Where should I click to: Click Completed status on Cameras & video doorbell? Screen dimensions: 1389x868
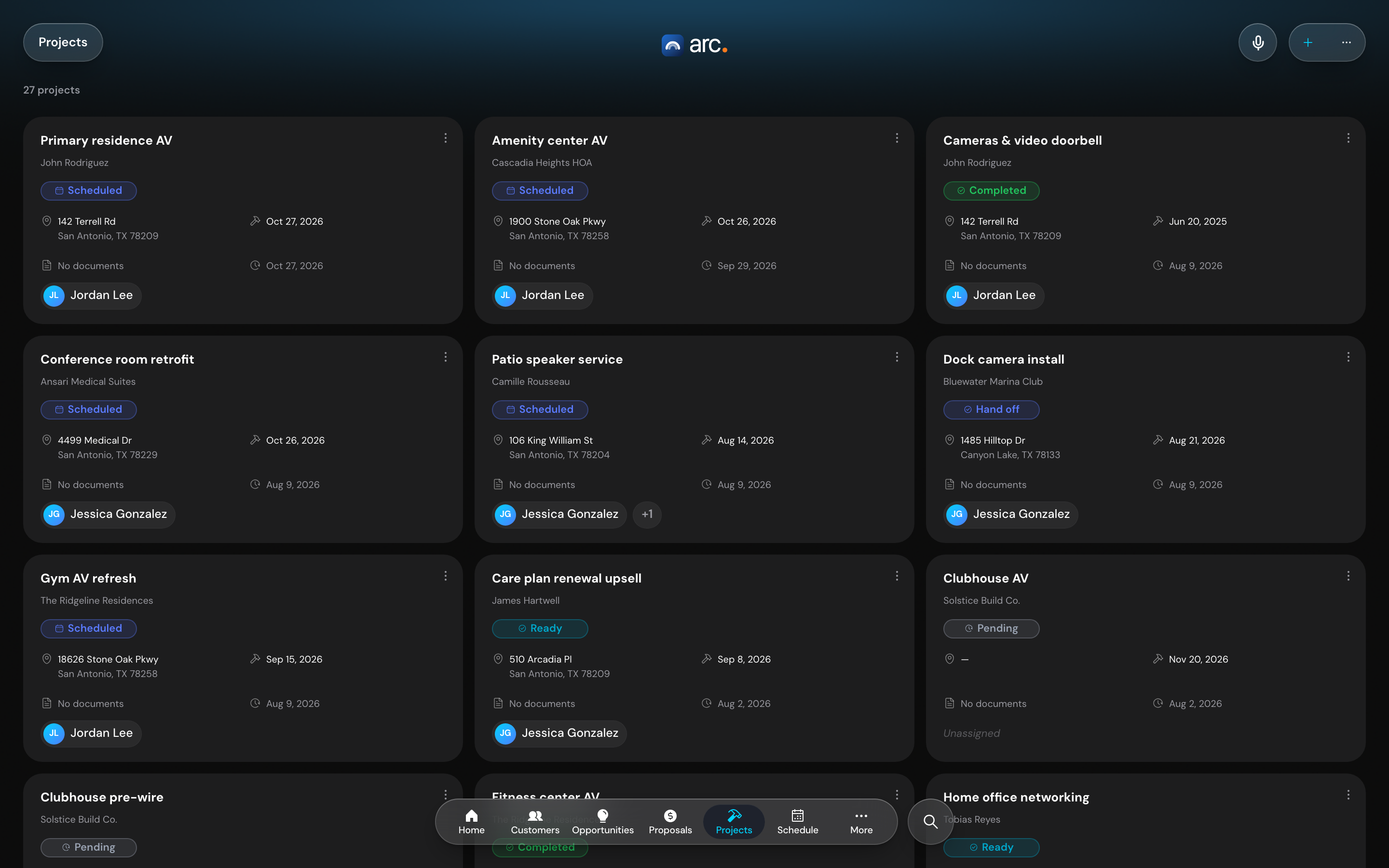point(991,190)
